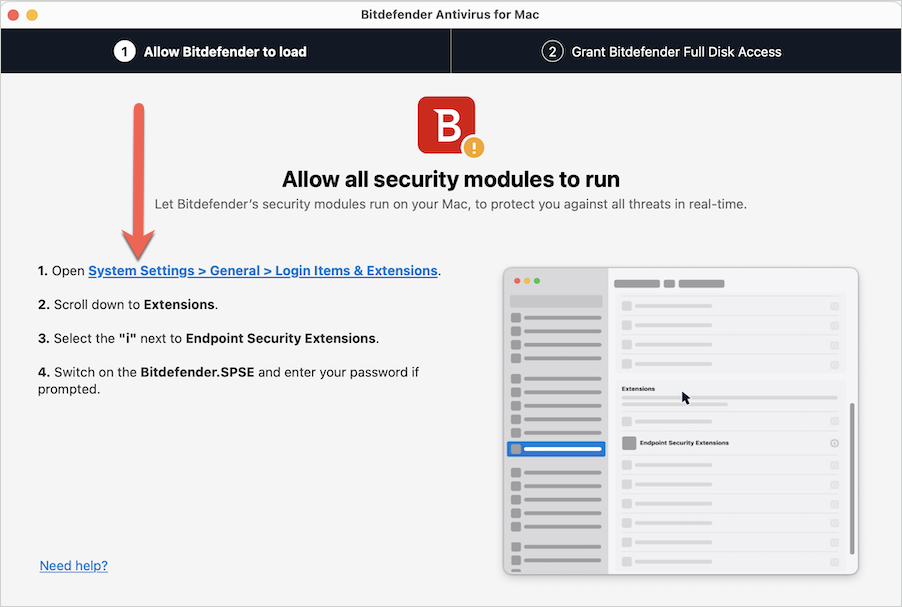Click the Endpoint Security Extensions row in illustration

click(731, 443)
